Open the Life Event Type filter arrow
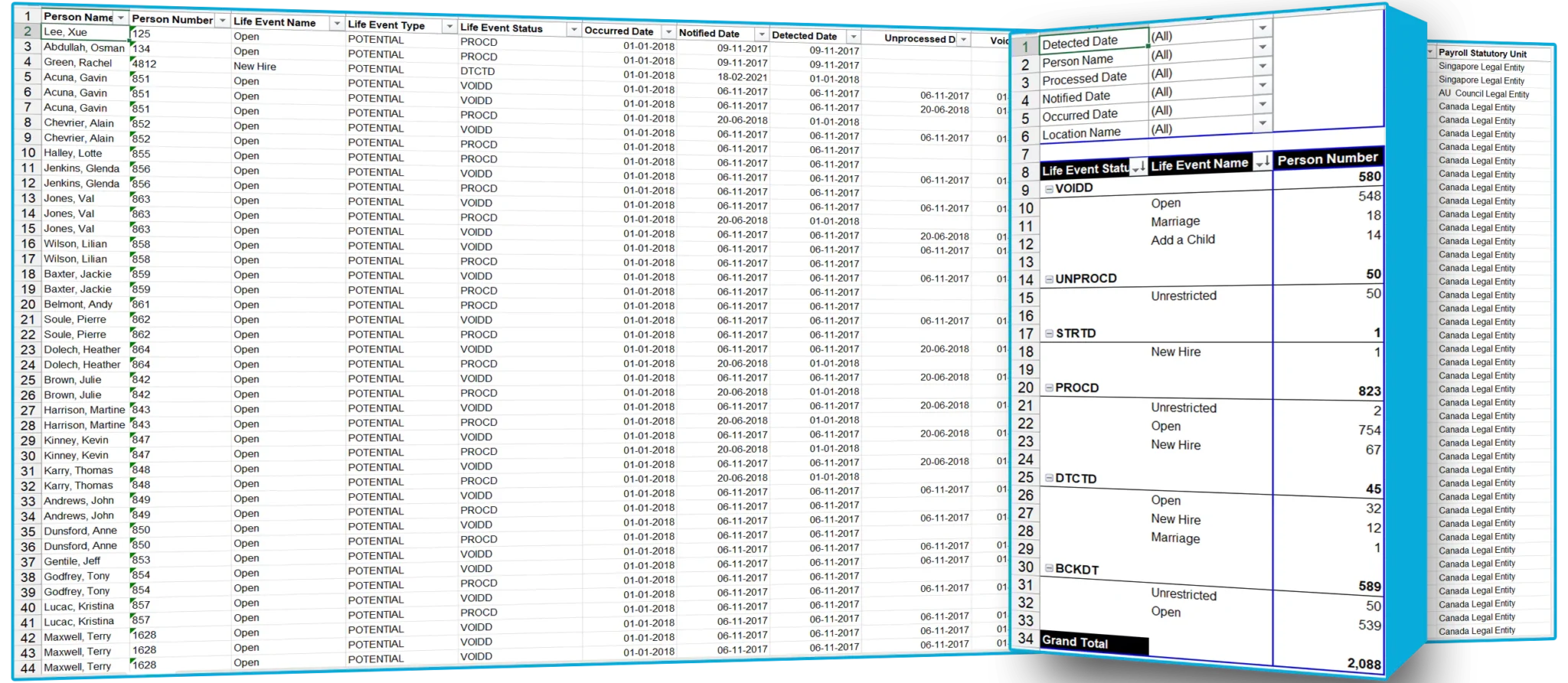1568x683 pixels. tap(449, 27)
